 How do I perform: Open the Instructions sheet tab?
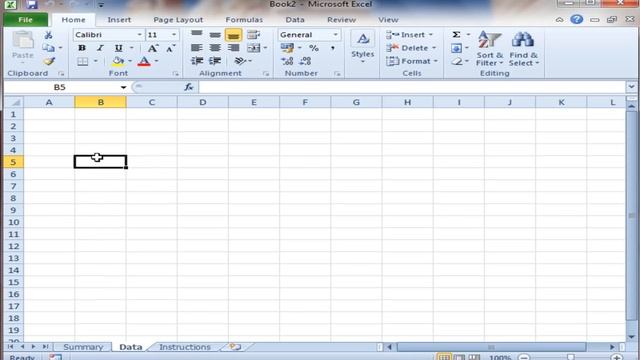(x=185, y=347)
